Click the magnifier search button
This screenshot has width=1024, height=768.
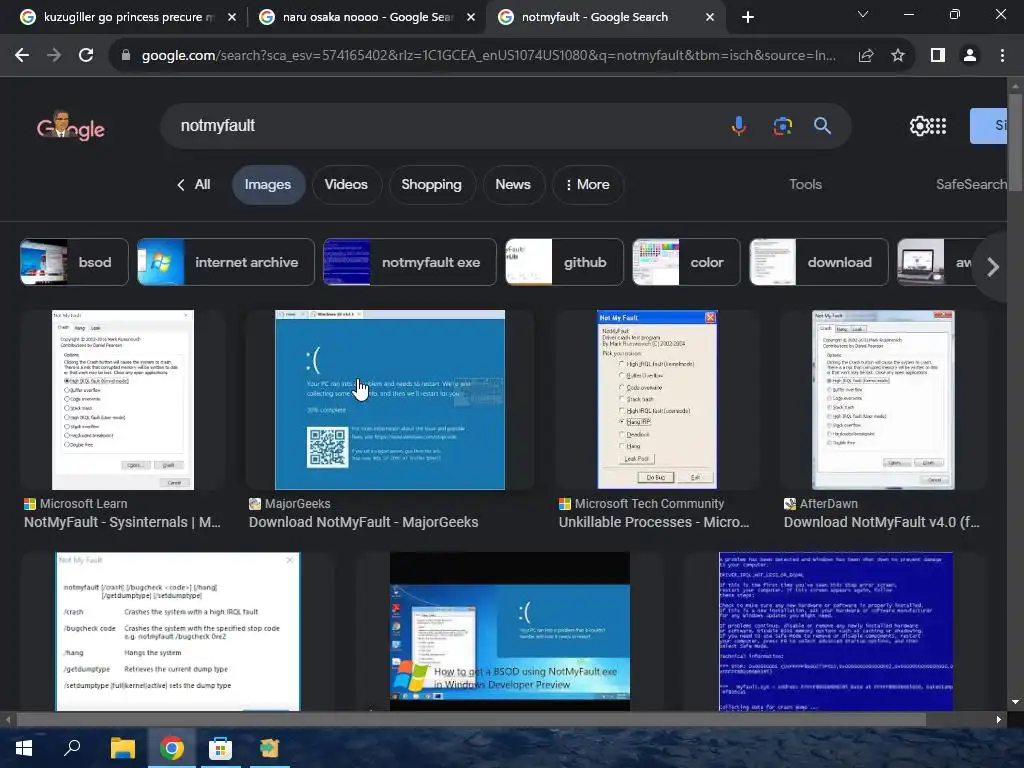point(822,125)
